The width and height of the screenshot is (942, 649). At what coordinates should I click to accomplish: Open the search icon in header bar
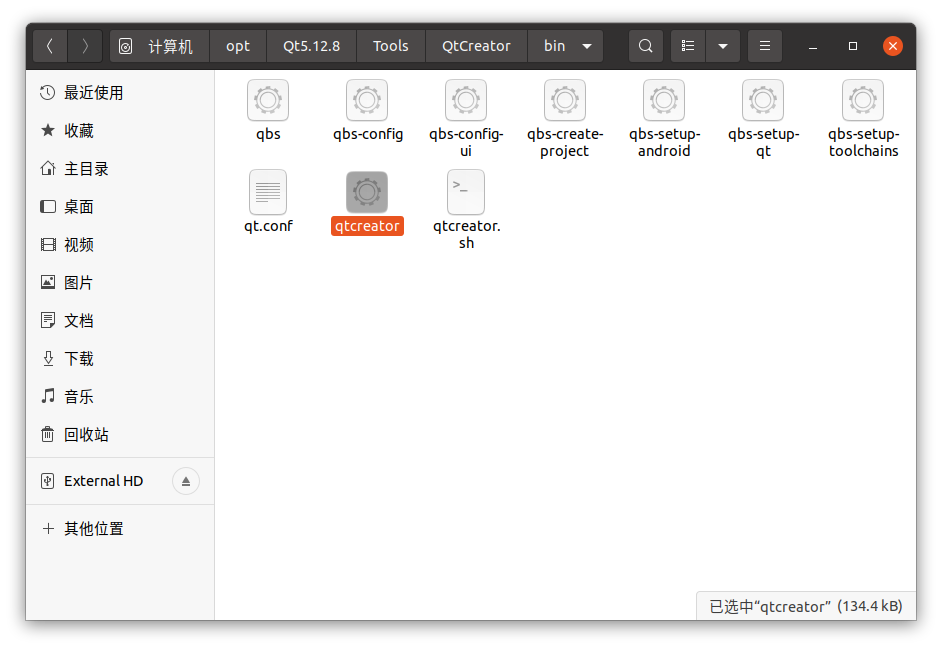coord(646,46)
